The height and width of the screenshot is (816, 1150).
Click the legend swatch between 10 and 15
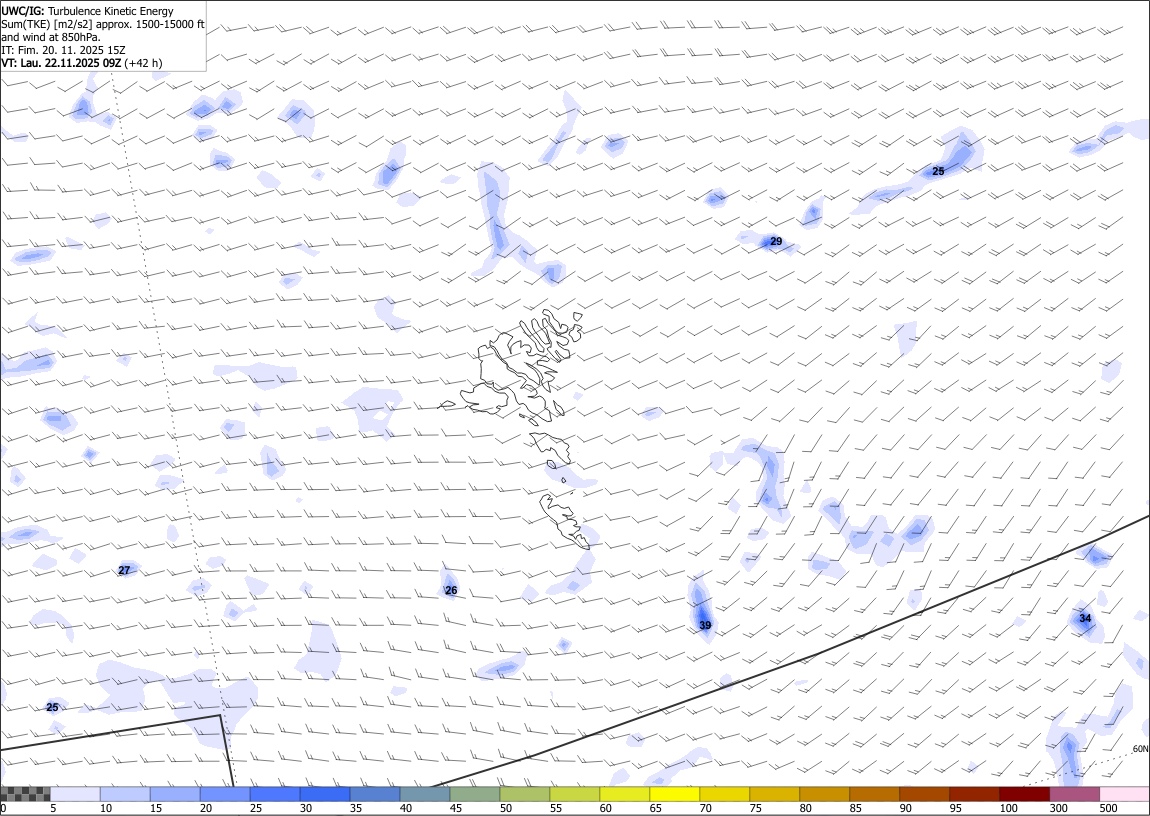[x=125, y=794]
